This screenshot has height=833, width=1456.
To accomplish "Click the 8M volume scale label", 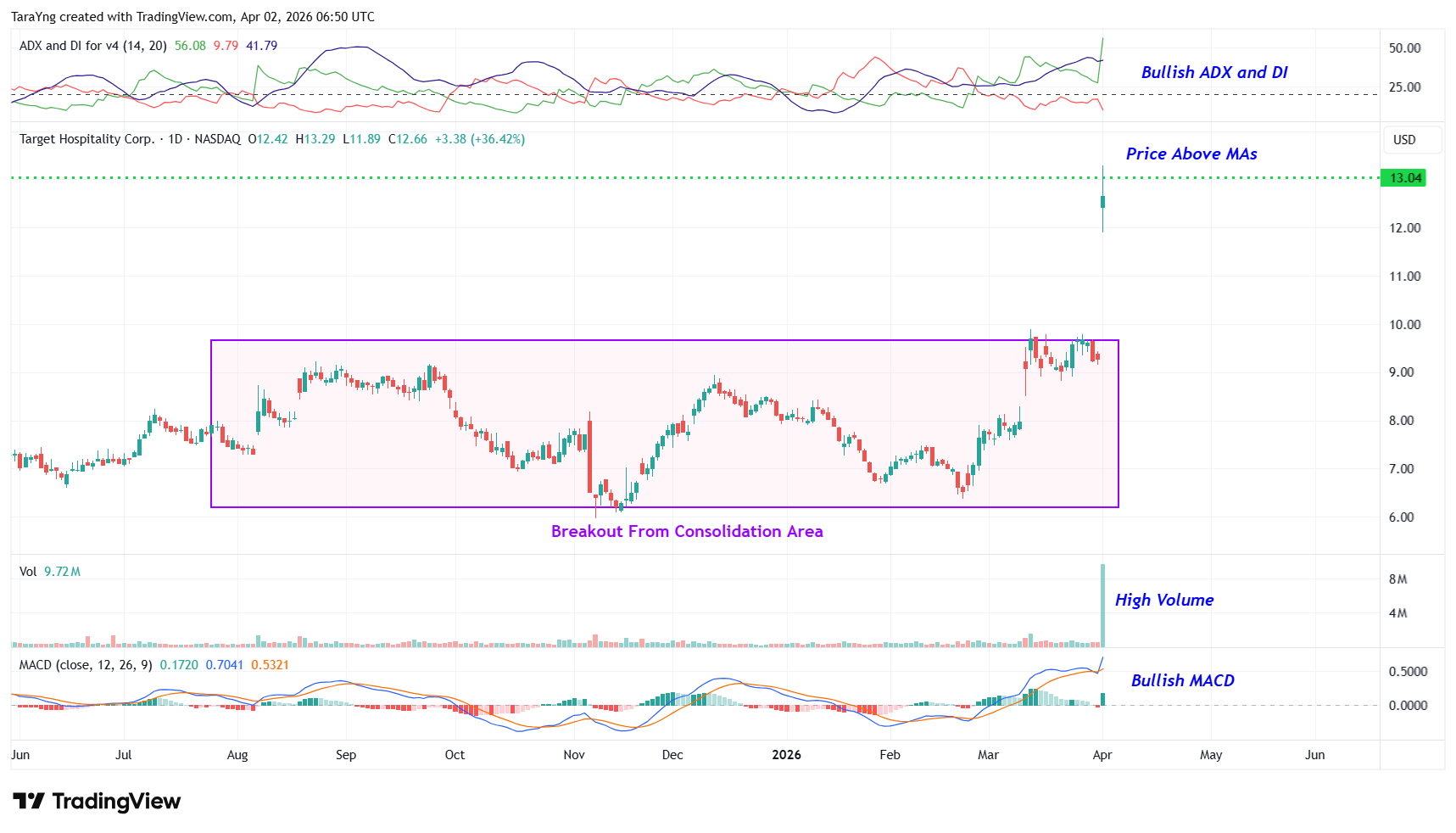I will [1397, 579].
